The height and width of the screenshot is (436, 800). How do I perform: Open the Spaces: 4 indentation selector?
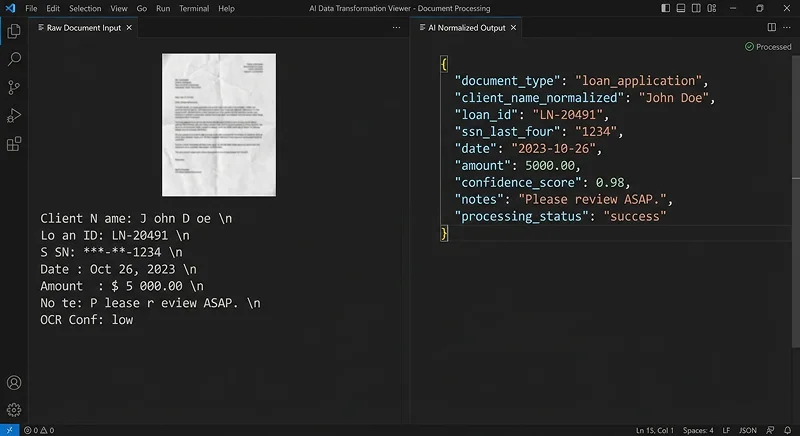[698, 430]
